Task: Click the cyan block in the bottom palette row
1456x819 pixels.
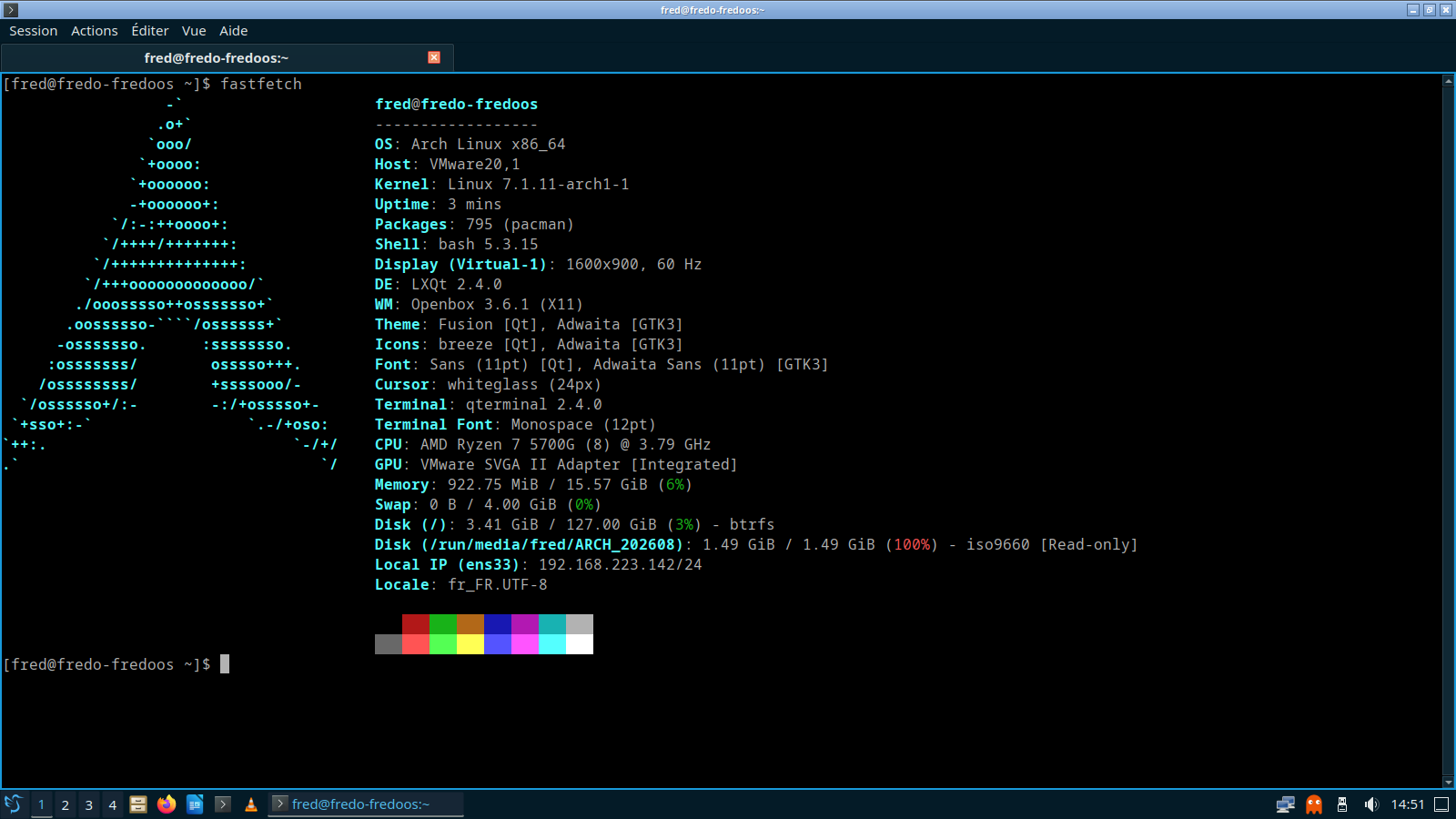Action: (552, 644)
